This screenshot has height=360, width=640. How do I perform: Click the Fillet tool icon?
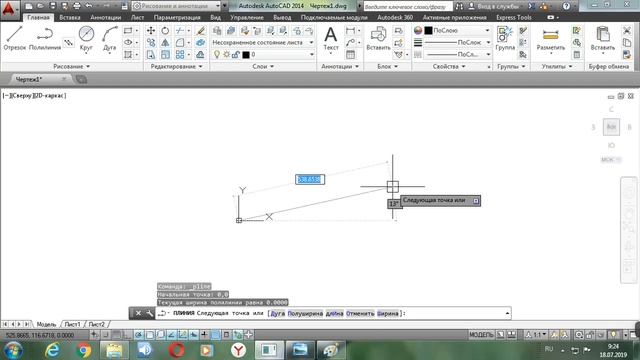tap(180, 42)
